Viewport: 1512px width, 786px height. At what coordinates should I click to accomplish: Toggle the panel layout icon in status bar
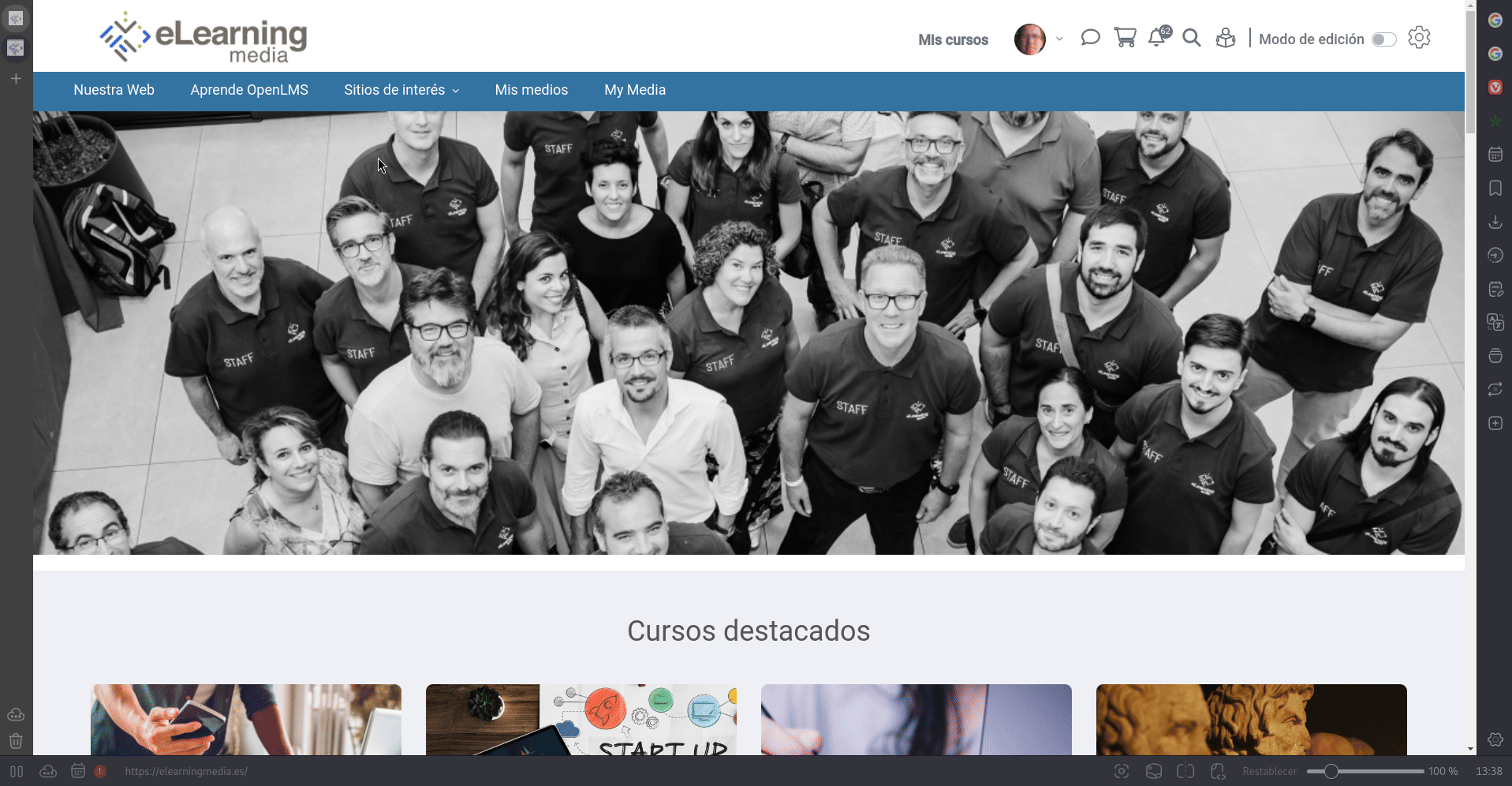click(17, 771)
